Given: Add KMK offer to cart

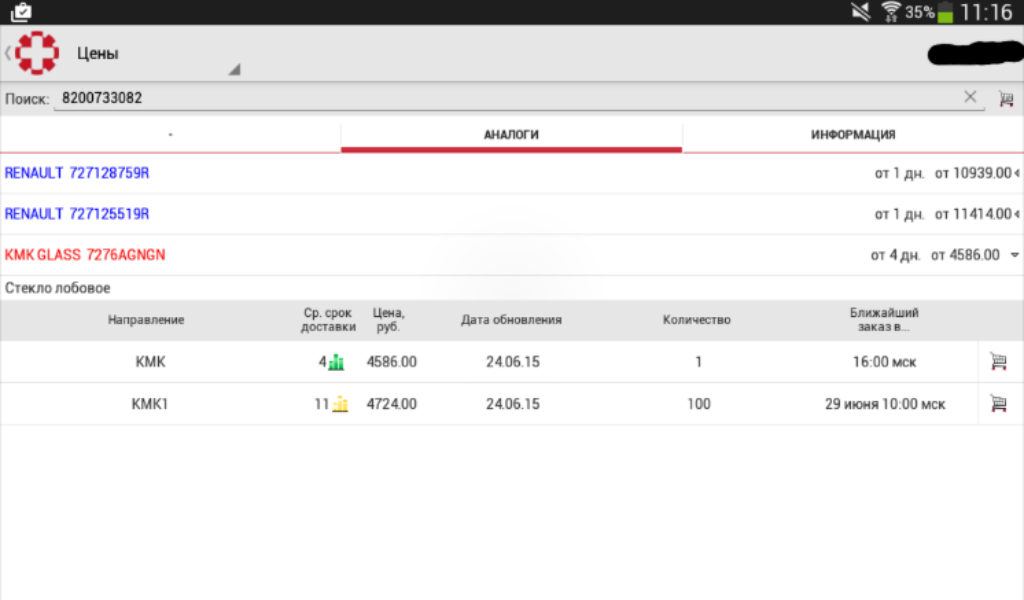Looking at the screenshot, I should (x=997, y=362).
